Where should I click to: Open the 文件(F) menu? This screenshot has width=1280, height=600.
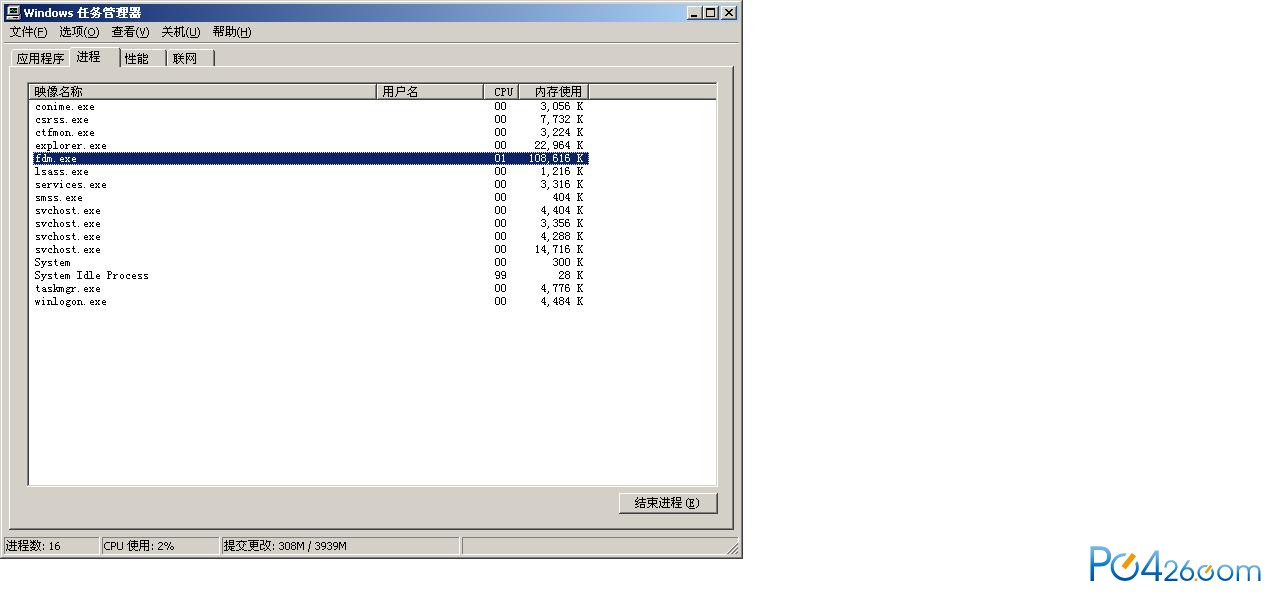(x=28, y=32)
